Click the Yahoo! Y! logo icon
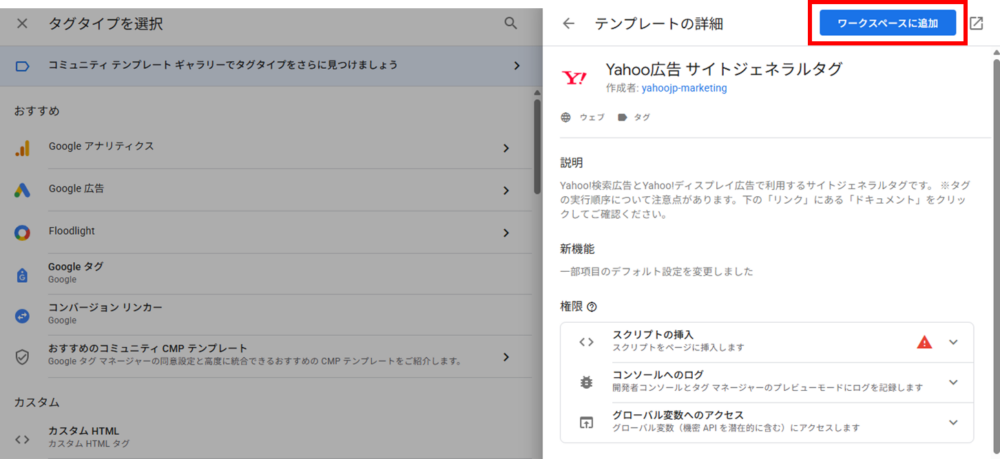The image size is (1000, 459). click(x=575, y=77)
